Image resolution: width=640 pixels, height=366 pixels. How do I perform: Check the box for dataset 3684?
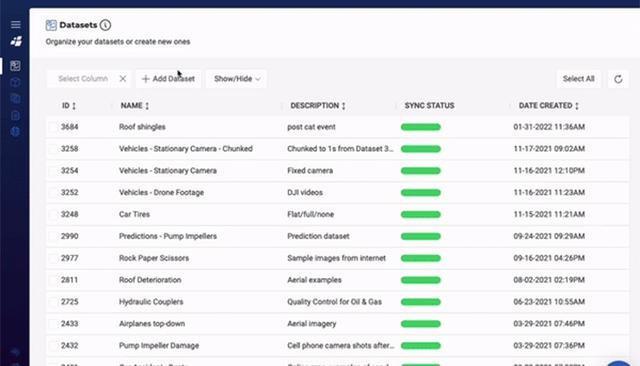point(53,127)
